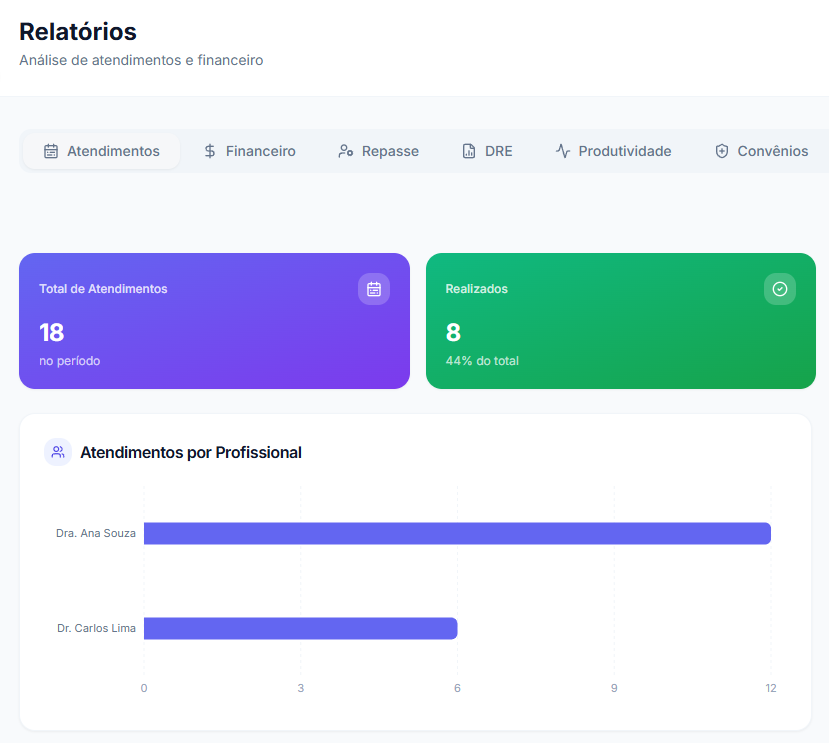This screenshot has width=829, height=743.
Task: Click the 'no período' caption
Action: coord(70,361)
